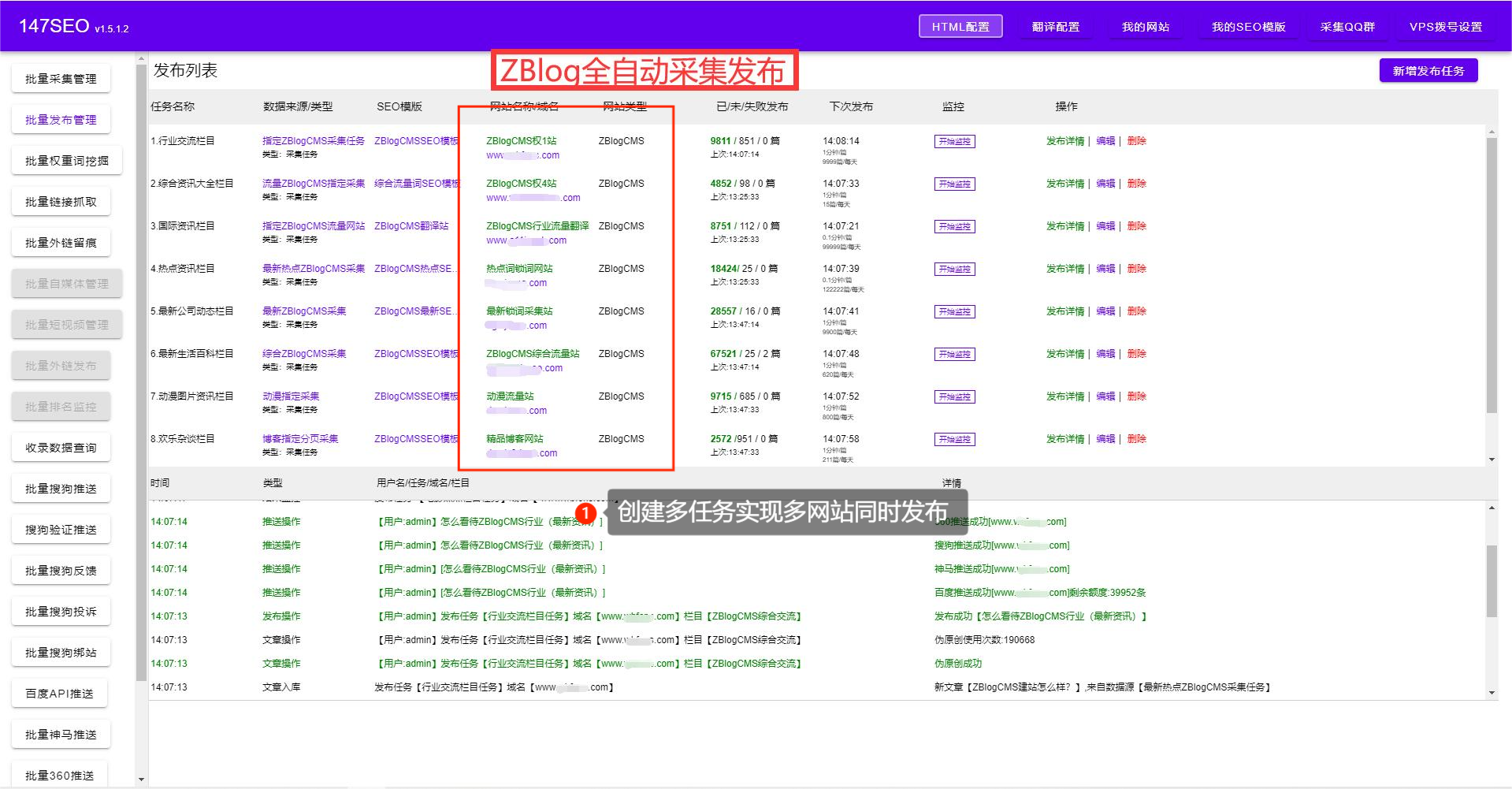Delete the 动漫图片资讯栏目 task
Viewport: 1512px width, 789px height.
click(x=1136, y=396)
